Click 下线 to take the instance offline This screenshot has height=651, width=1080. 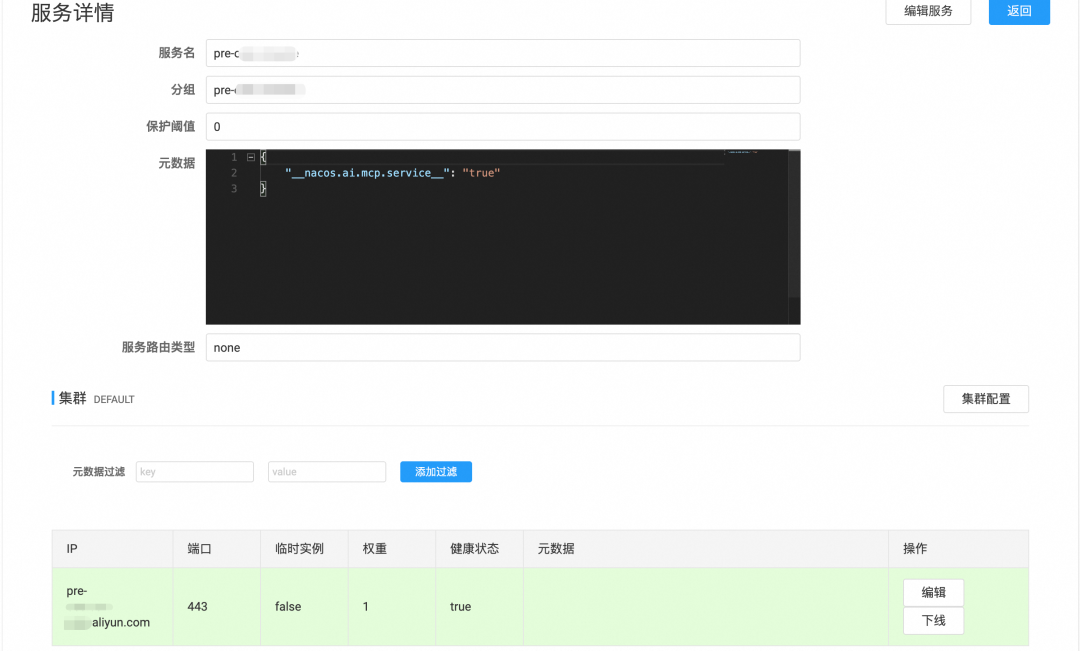[x=932, y=620]
